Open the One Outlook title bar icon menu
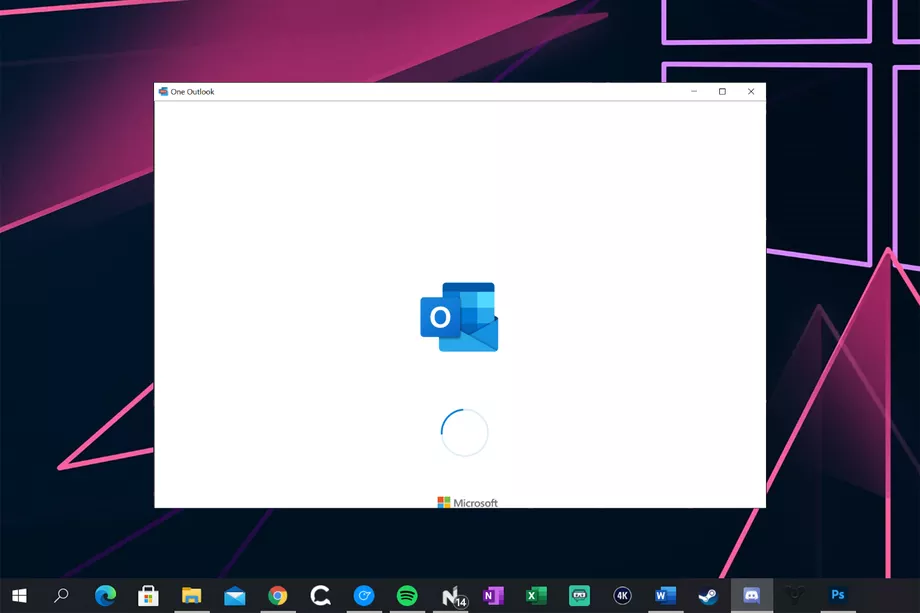The image size is (920, 613). (163, 92)
